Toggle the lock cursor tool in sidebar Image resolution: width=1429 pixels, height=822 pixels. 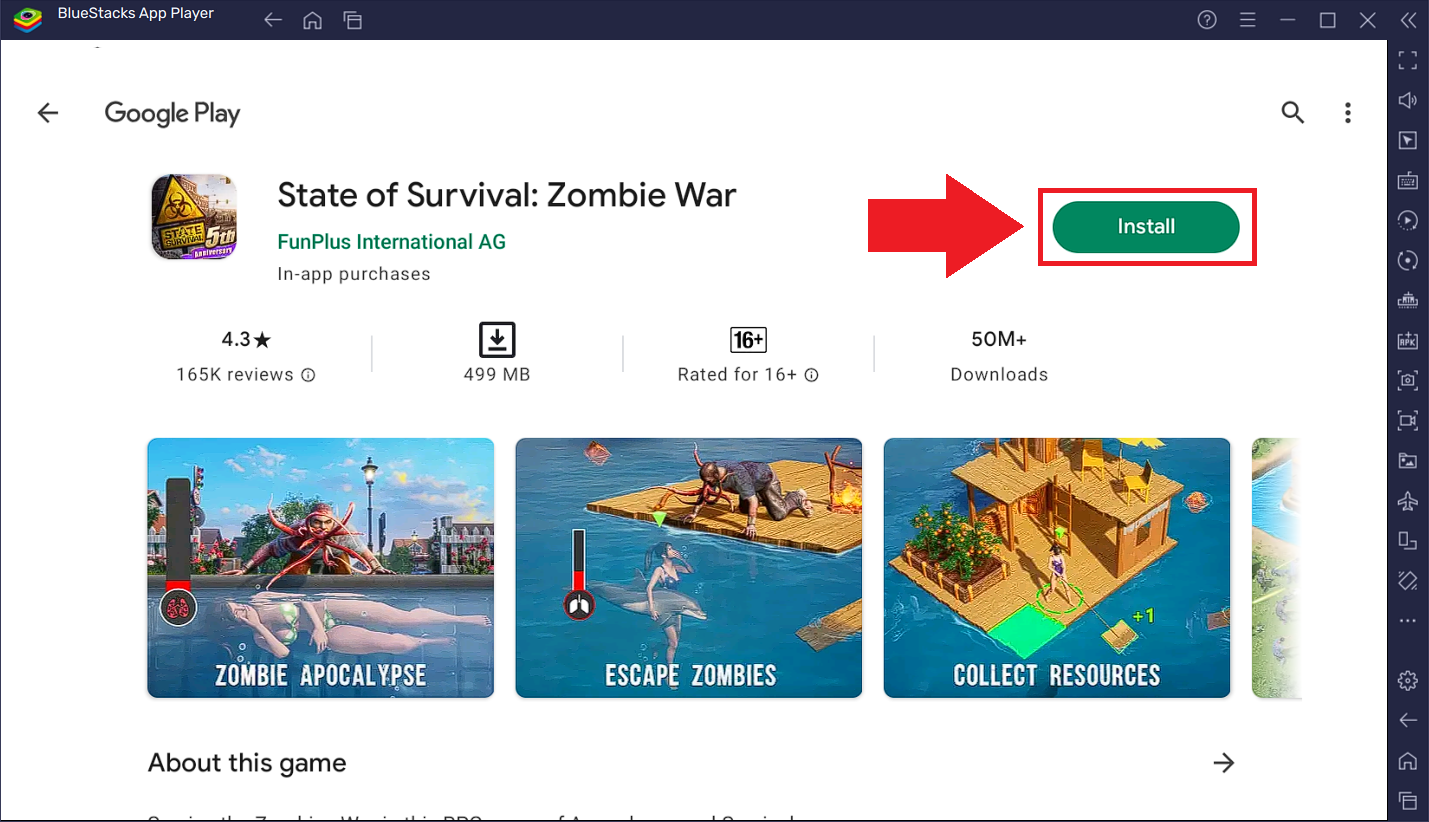pos(1408,140)
